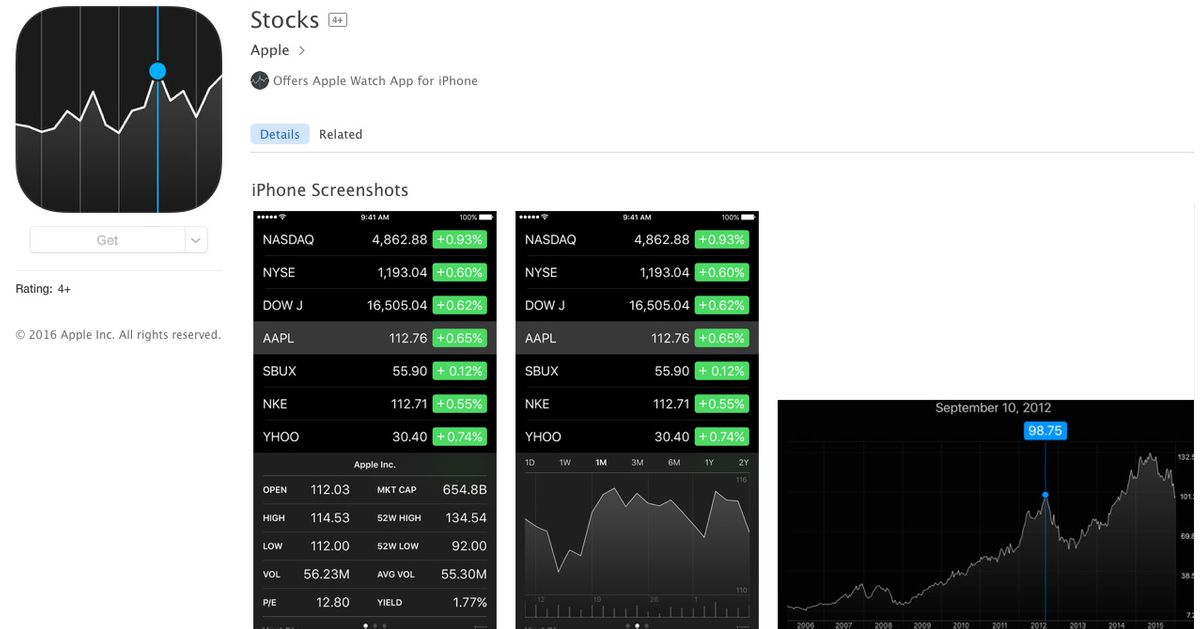1200x629 pixels.
Task: Select the Details tab
Action: pyautogui.click(x=280, y=134)
